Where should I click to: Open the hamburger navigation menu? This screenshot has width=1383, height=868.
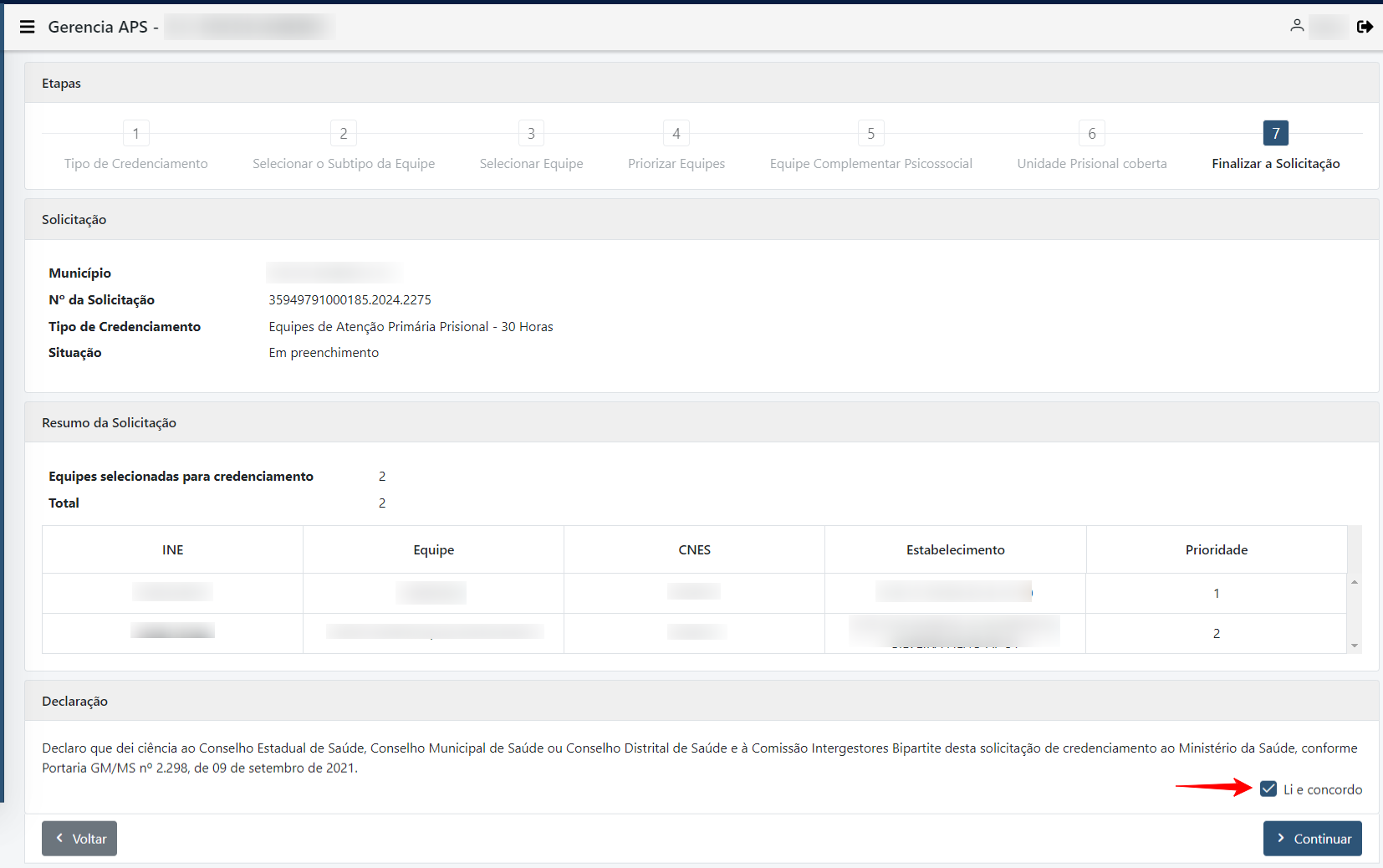coord(28,27)
